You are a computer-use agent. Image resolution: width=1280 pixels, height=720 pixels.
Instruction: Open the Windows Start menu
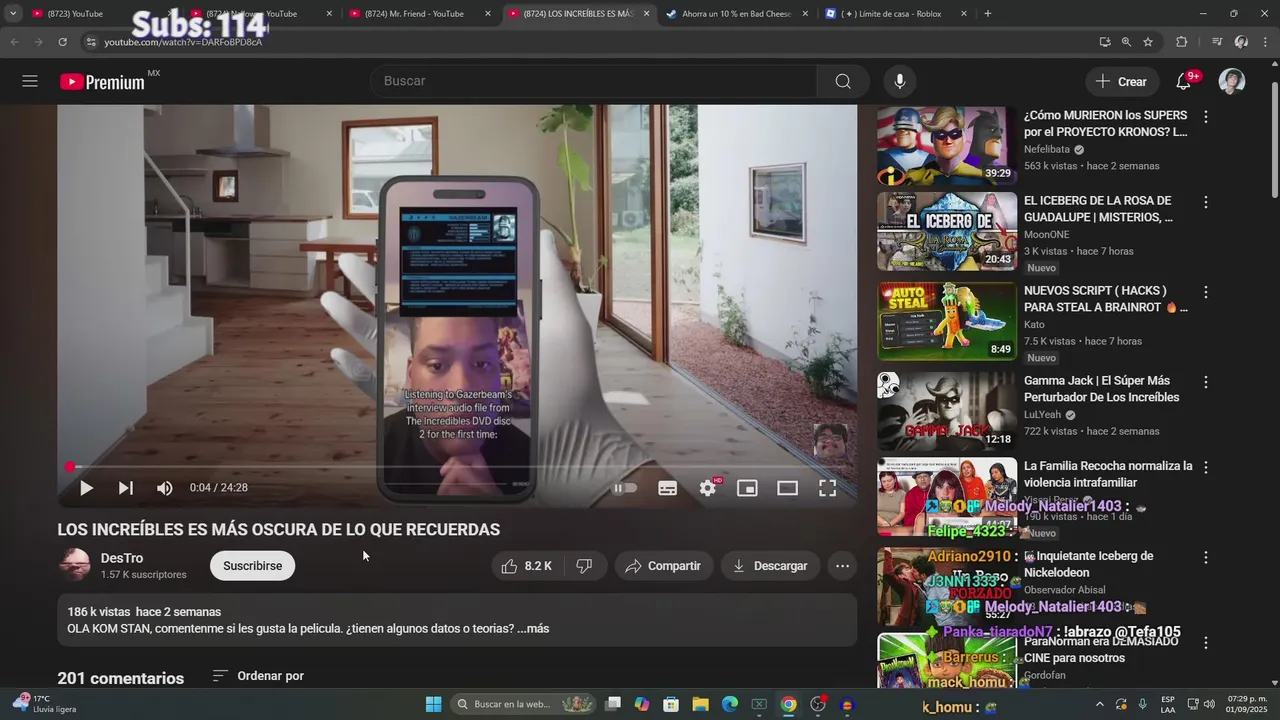coord(433,704)
